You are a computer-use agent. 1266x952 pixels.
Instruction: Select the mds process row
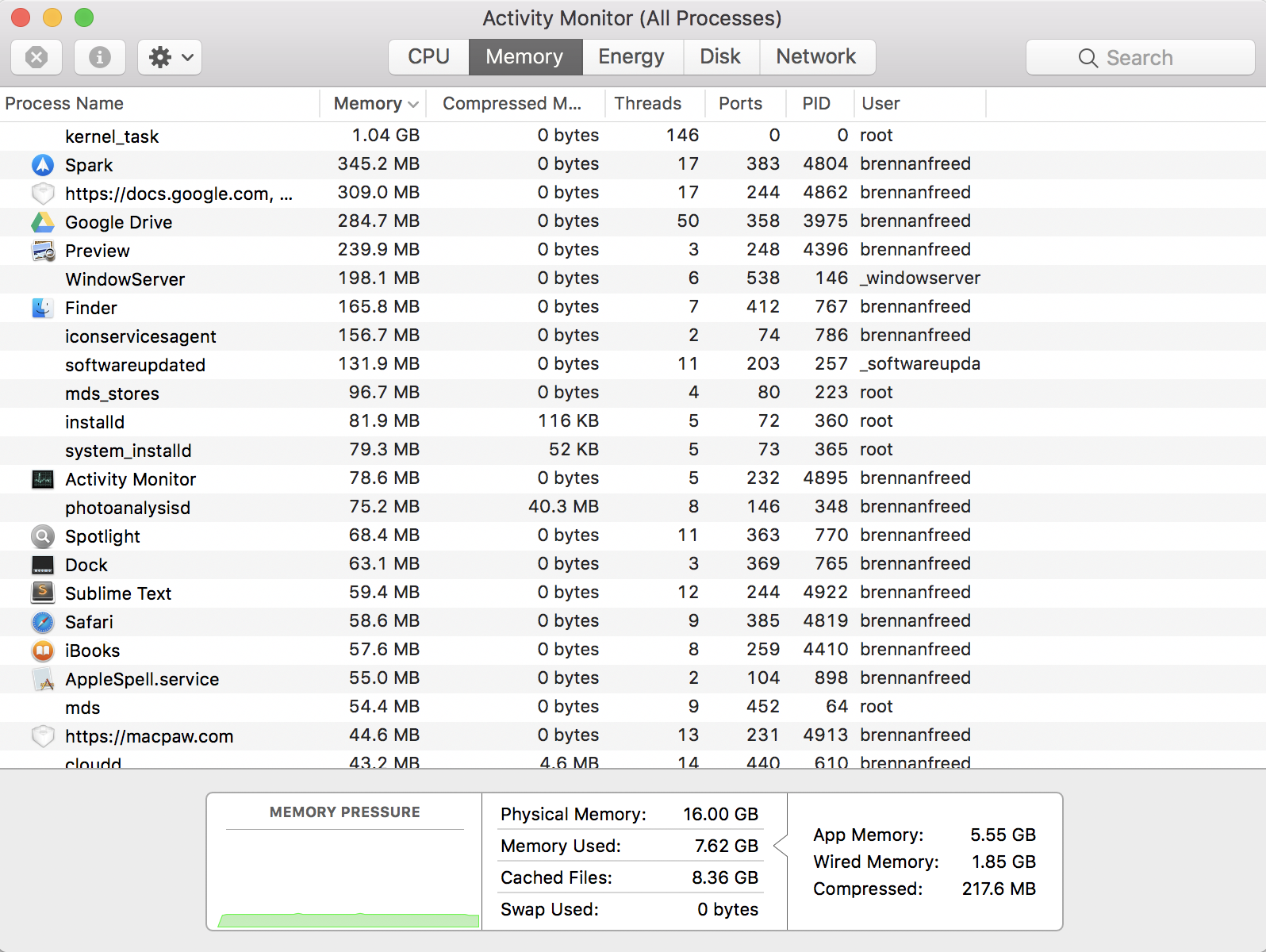pos(633,708)
